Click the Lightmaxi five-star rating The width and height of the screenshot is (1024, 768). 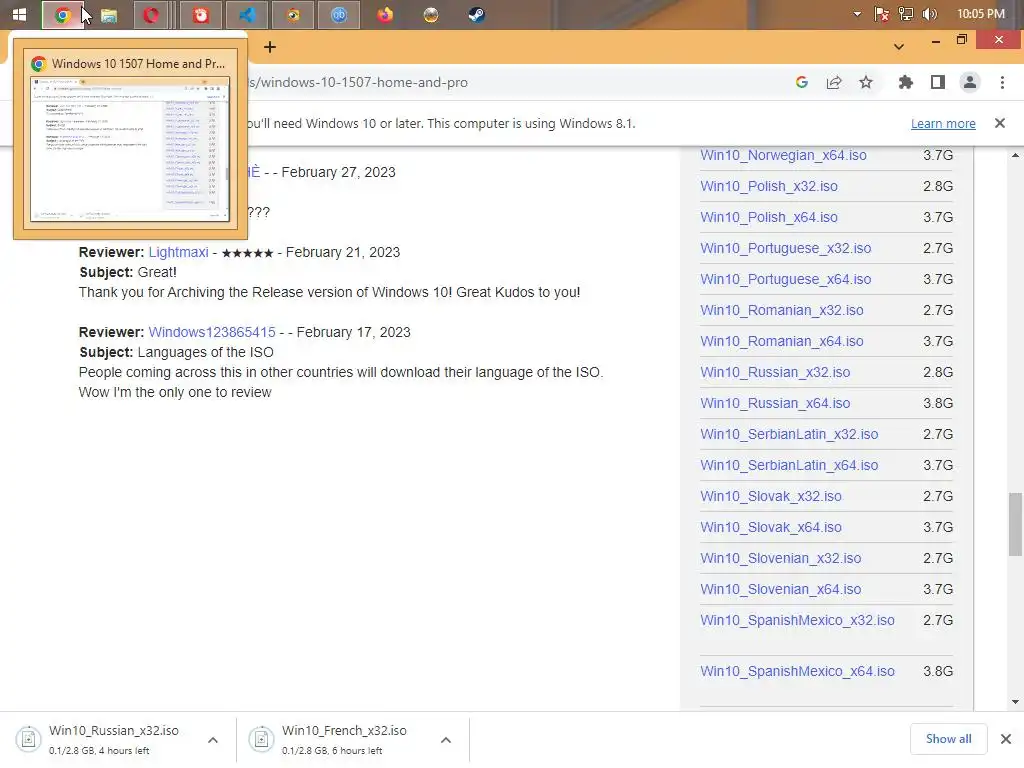tap(247, 253)
